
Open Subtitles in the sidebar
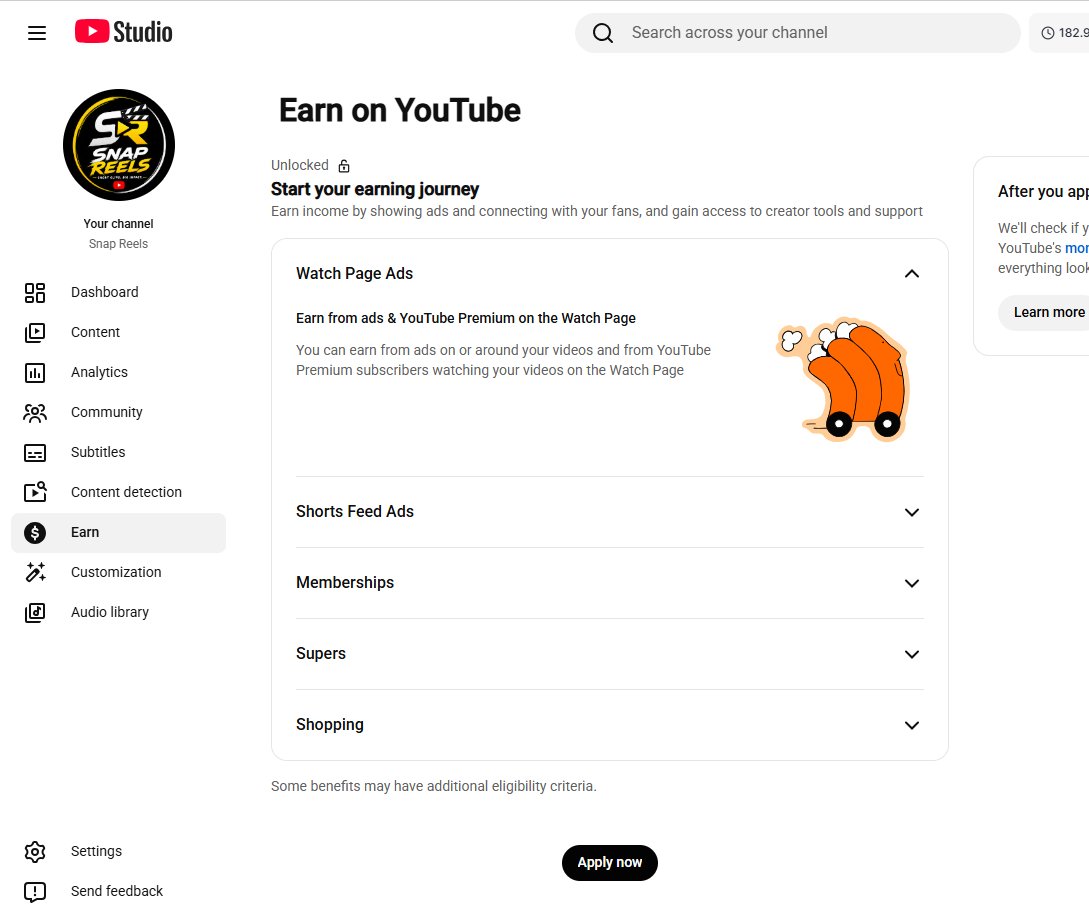119,452
